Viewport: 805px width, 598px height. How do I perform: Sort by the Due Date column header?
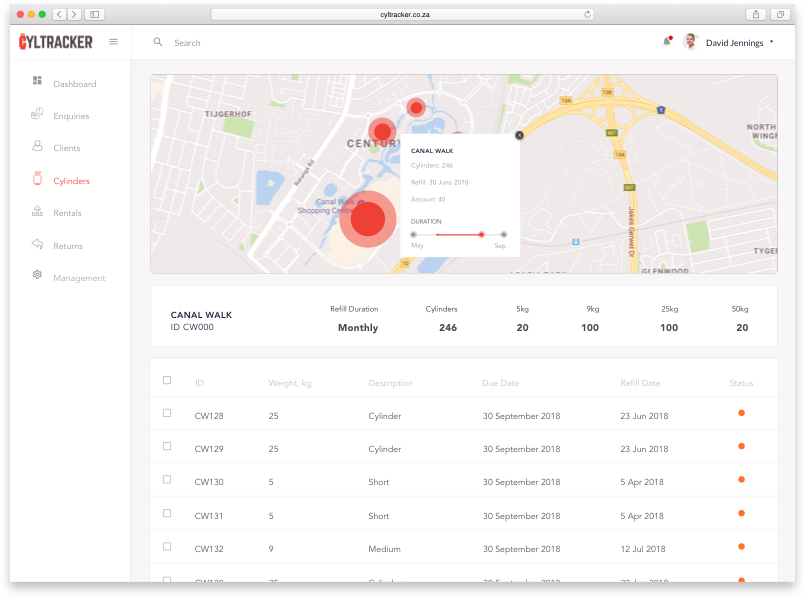pos(500,383)
